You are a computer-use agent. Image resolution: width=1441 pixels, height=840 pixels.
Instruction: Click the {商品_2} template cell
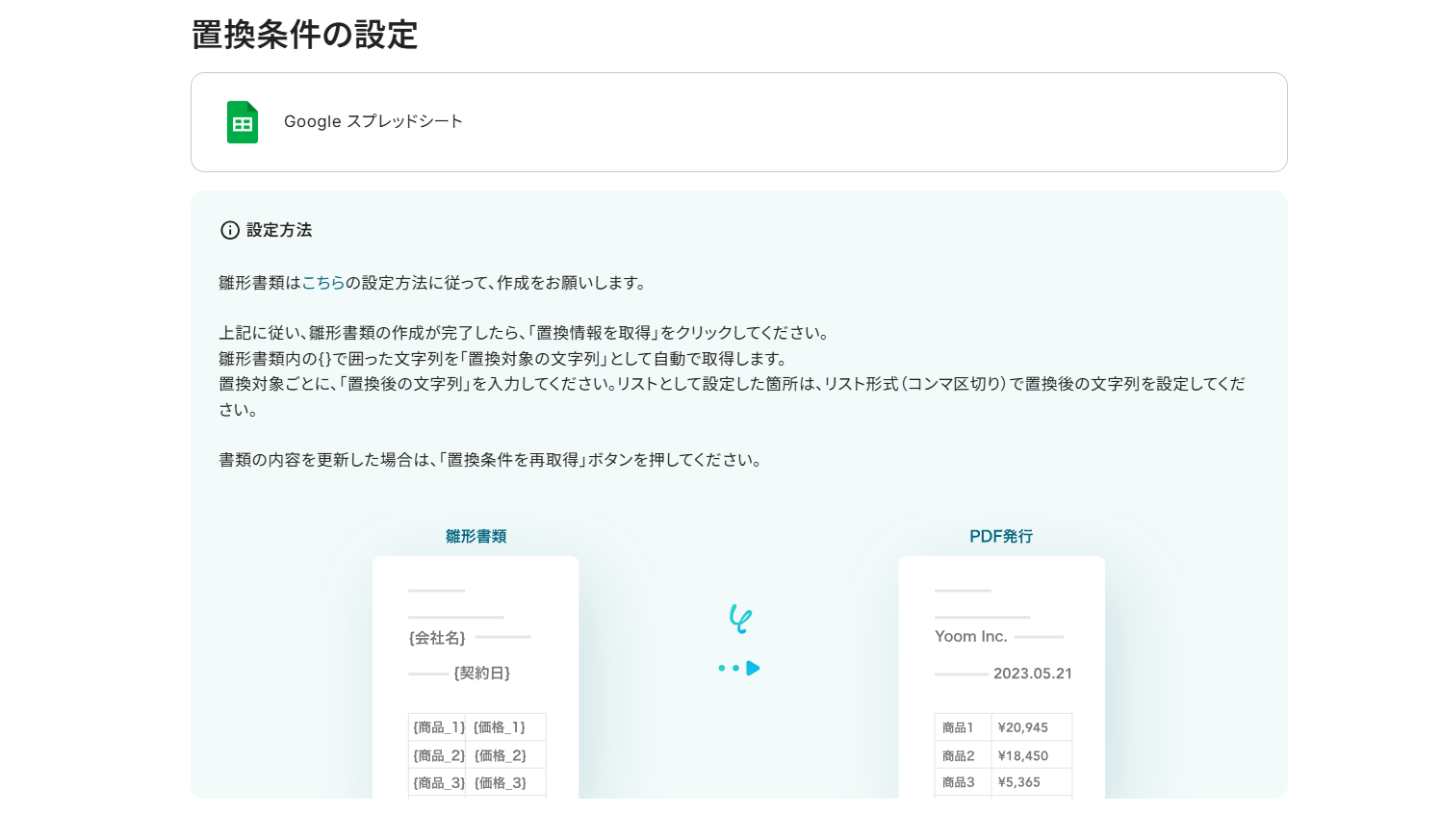pyautogui.click(x=438, y=755)
